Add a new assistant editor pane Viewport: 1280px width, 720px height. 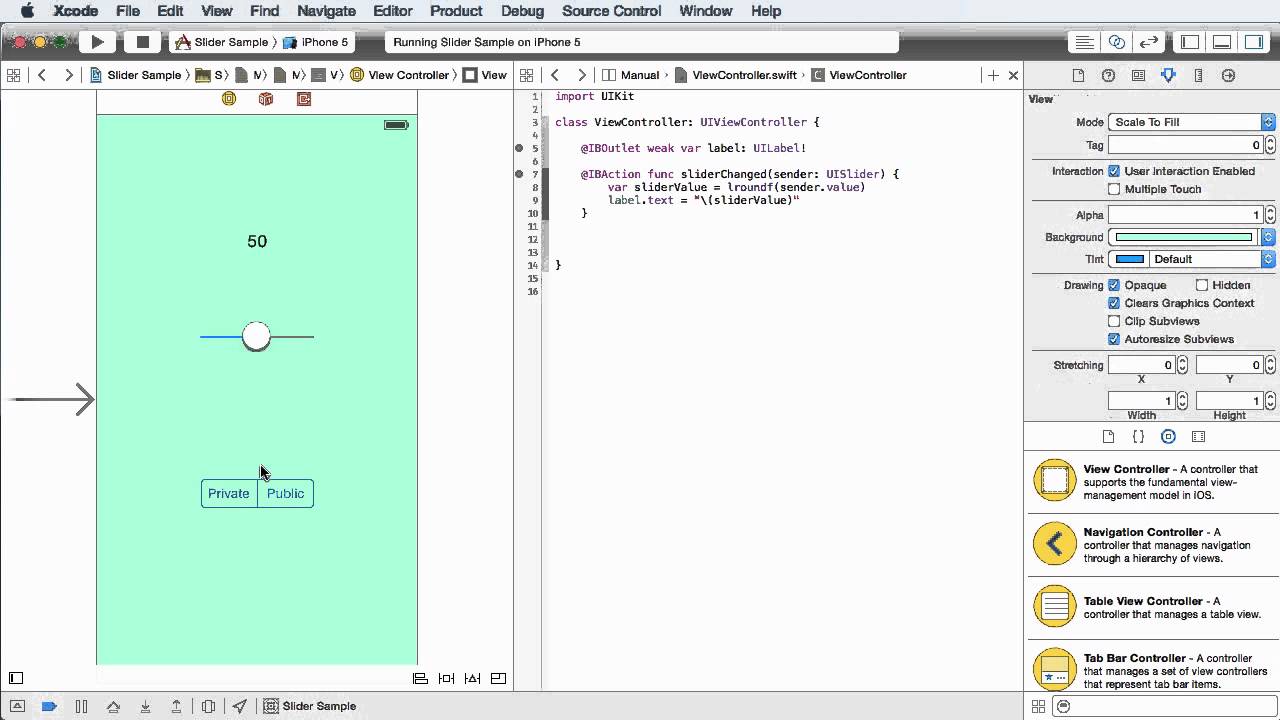click(x=993, y=75)
